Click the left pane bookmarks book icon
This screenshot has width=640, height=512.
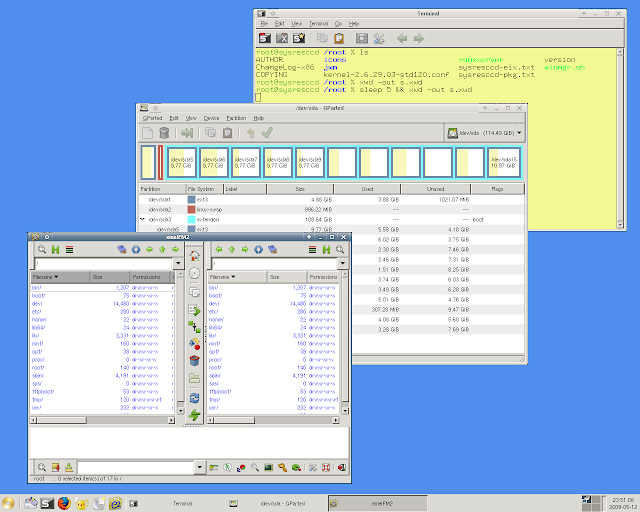122,249
